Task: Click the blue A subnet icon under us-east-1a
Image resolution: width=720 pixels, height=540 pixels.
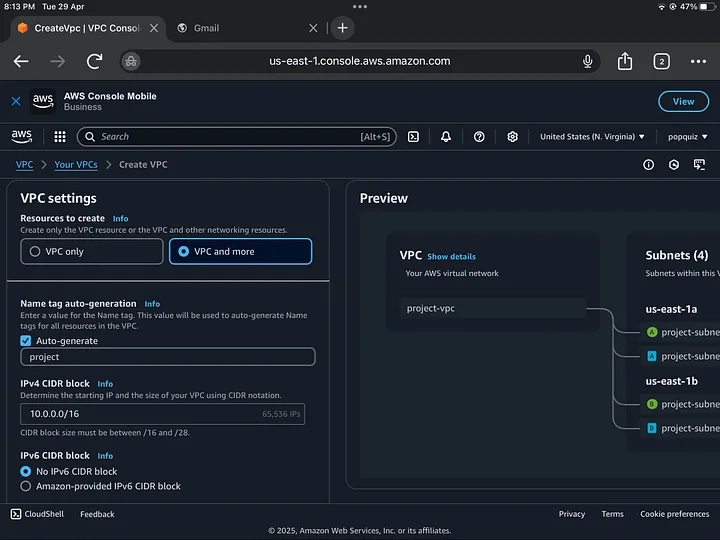Action: pos(652,356)
